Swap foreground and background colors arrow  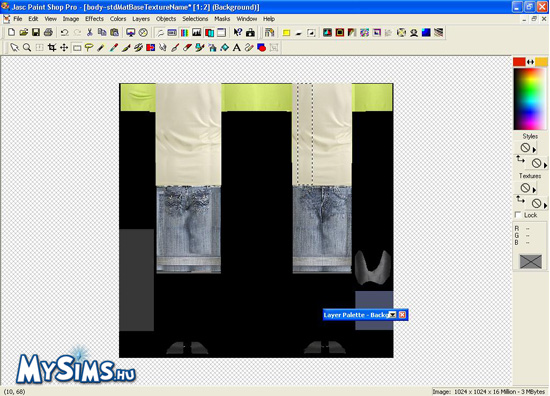pyautogui.click(x=530, y=62)
